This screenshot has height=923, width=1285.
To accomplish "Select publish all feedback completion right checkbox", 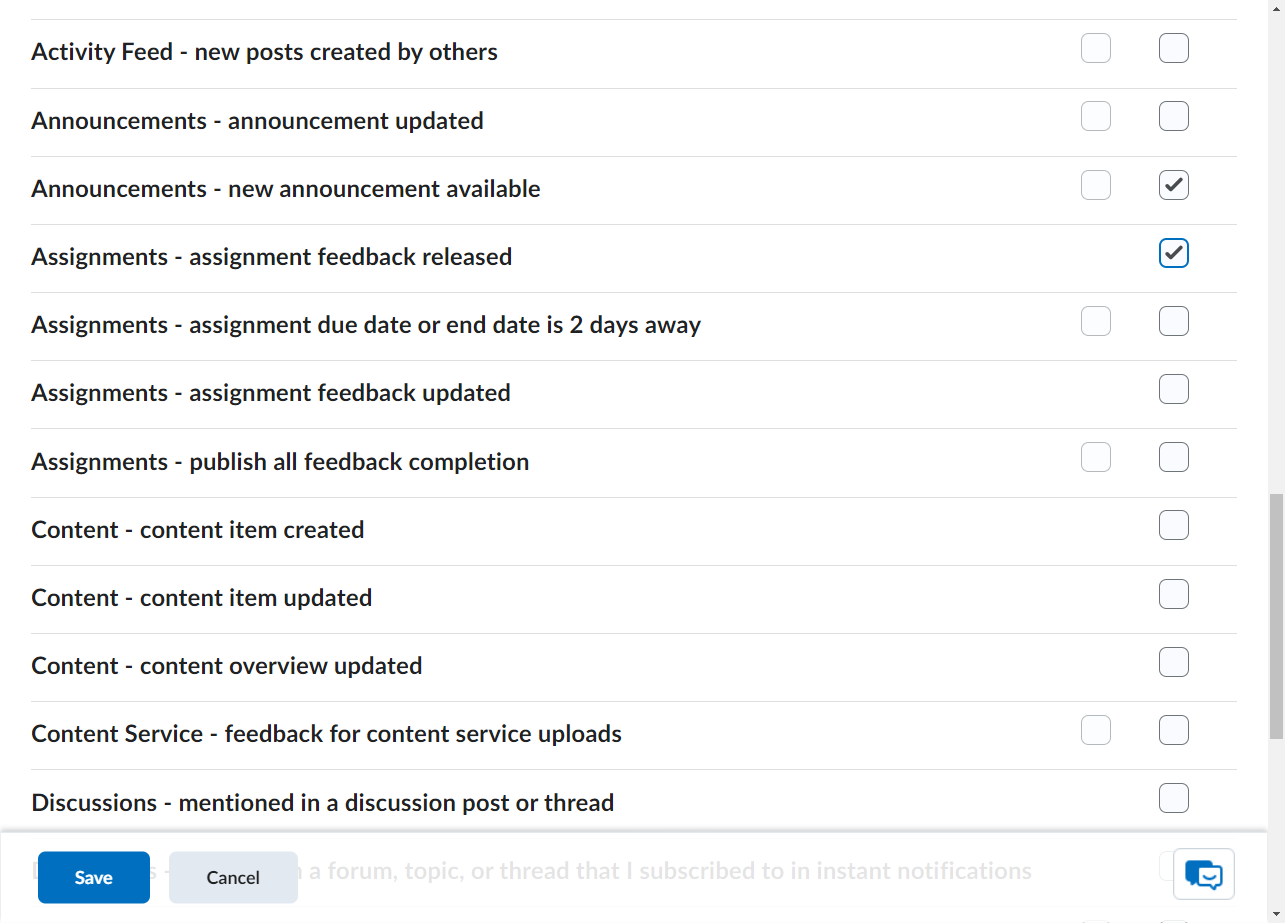I will pos(1174,457).
